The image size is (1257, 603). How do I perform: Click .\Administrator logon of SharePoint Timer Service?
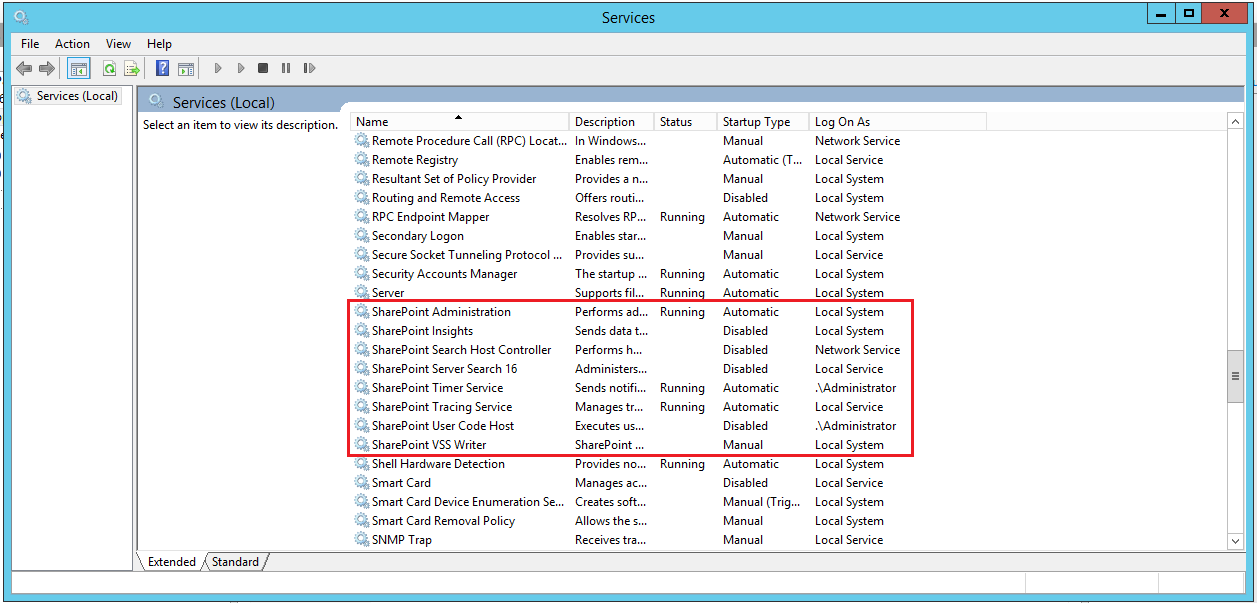855,388
